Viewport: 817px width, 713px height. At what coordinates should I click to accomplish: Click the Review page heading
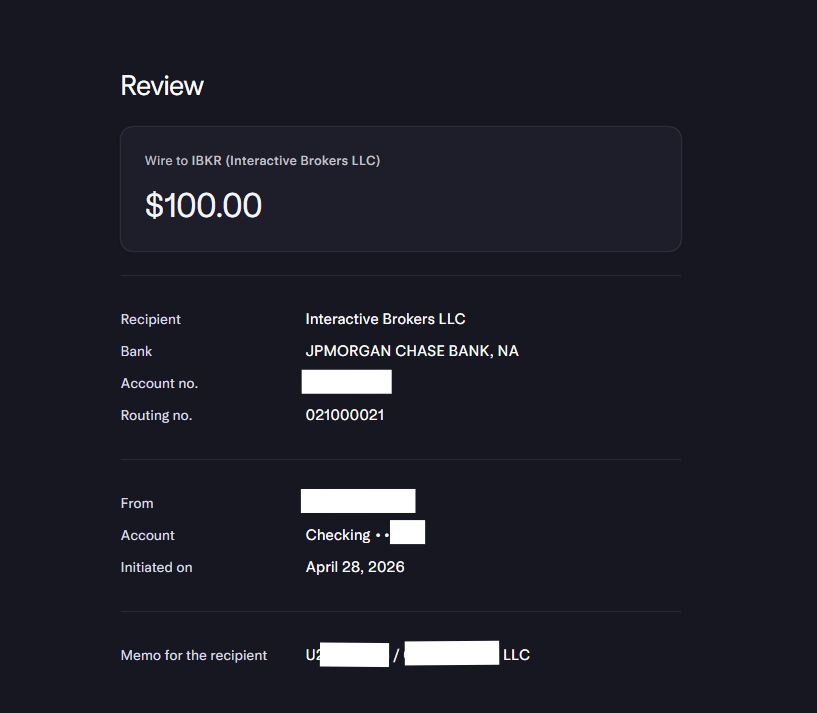[x=162, y=85]
